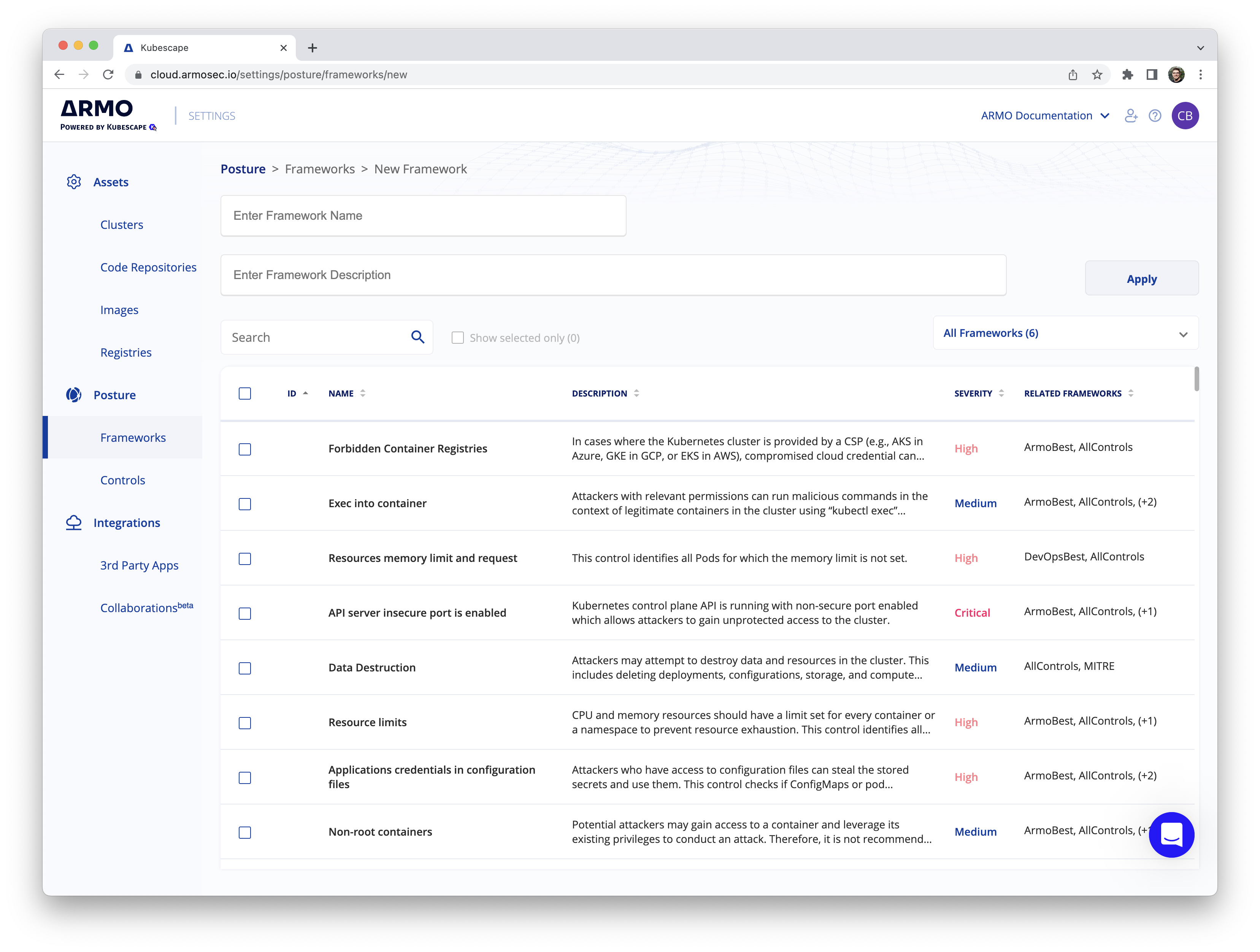The width and height of the screenshot is (1260, 952).
Task: Click the Posture sidebar icon
Action: point(73,395)
